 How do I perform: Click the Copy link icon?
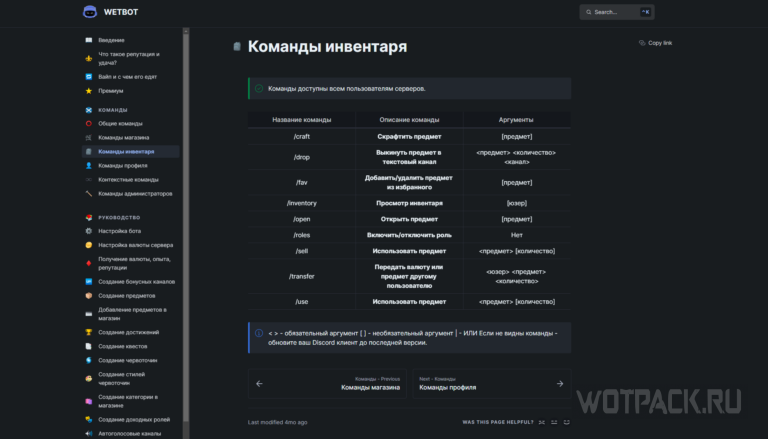(642, 43)
